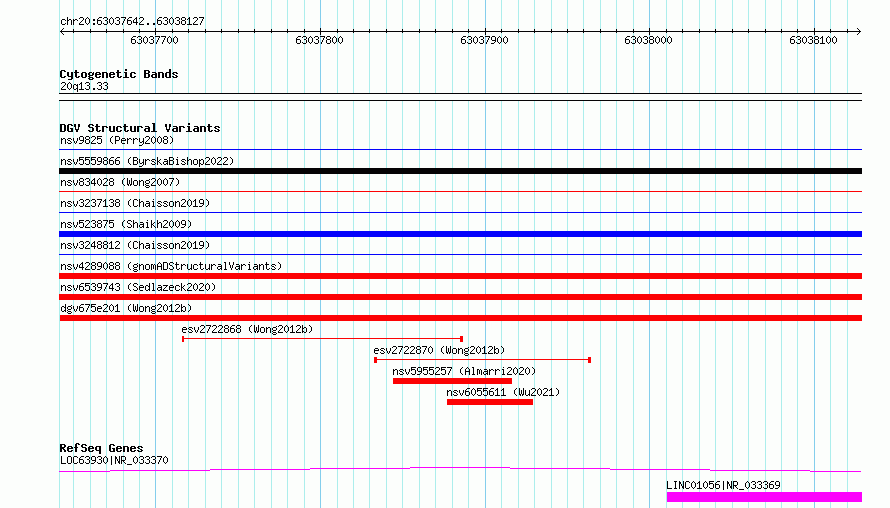Click ruler coordinate 63037900
Screen dimensions: 890x508
pos(484,40)
